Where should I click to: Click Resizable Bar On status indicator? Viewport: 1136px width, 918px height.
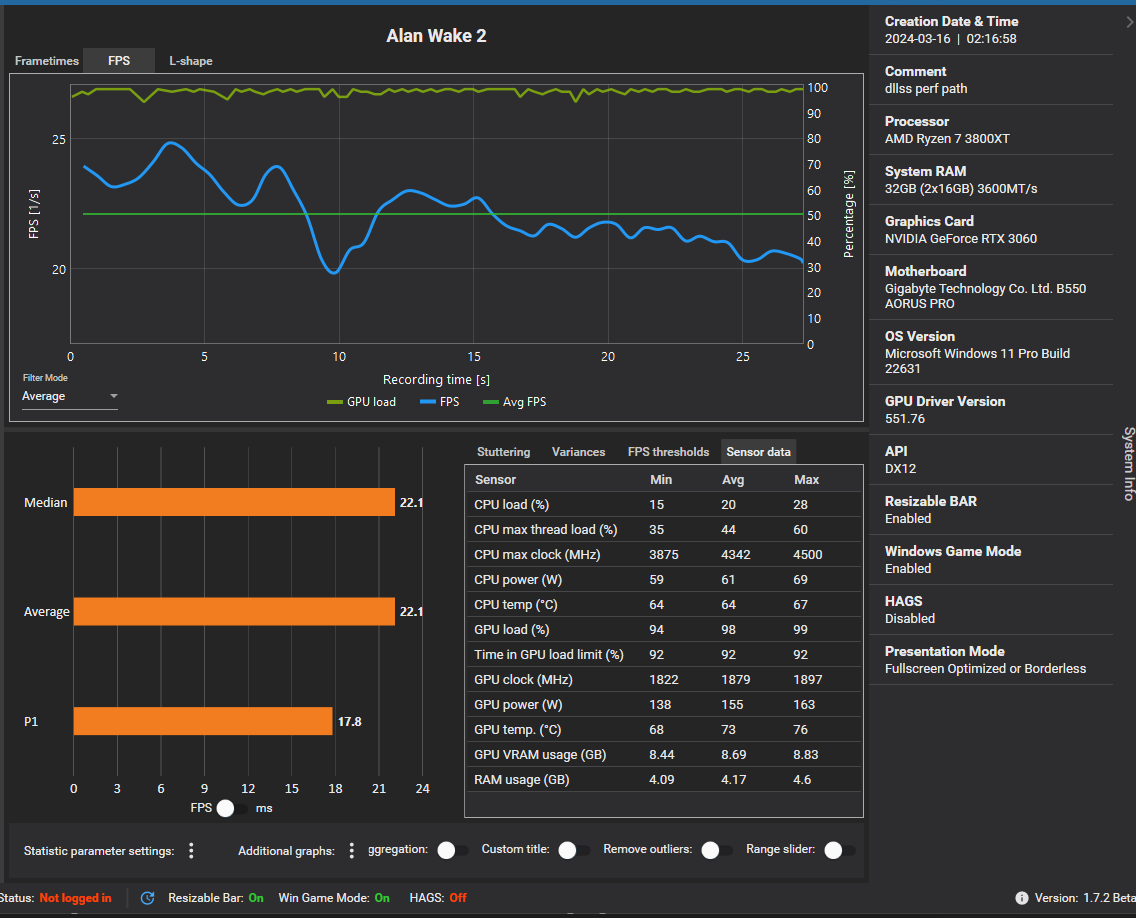[x=216, y=898]
